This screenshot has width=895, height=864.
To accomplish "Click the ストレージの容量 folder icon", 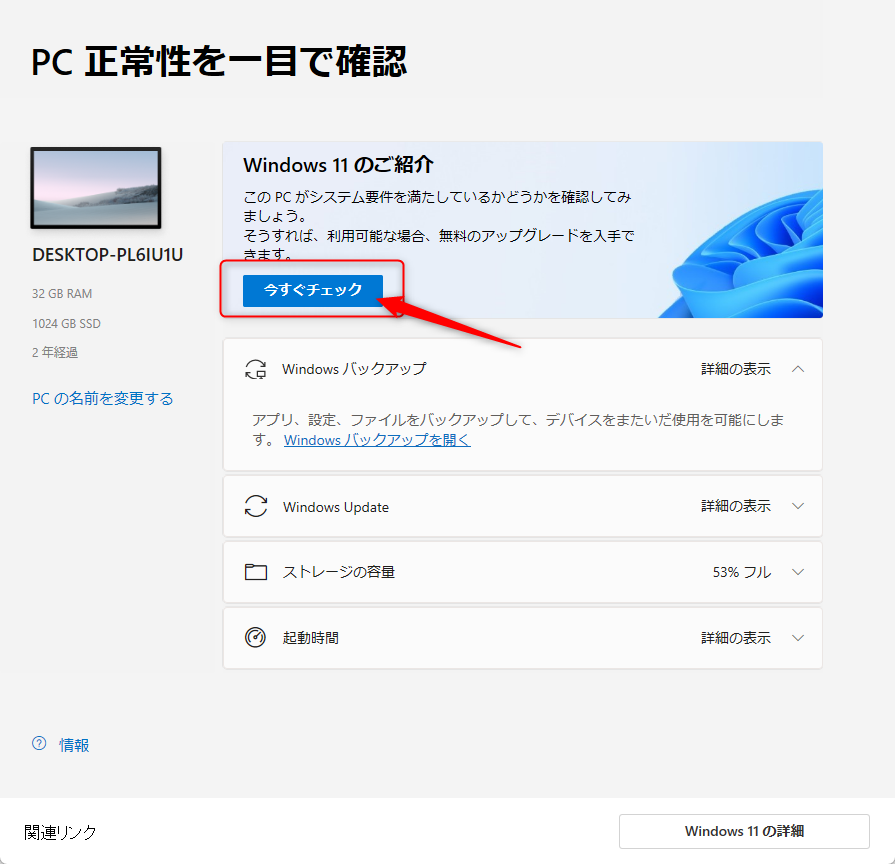I will point(256,572).
